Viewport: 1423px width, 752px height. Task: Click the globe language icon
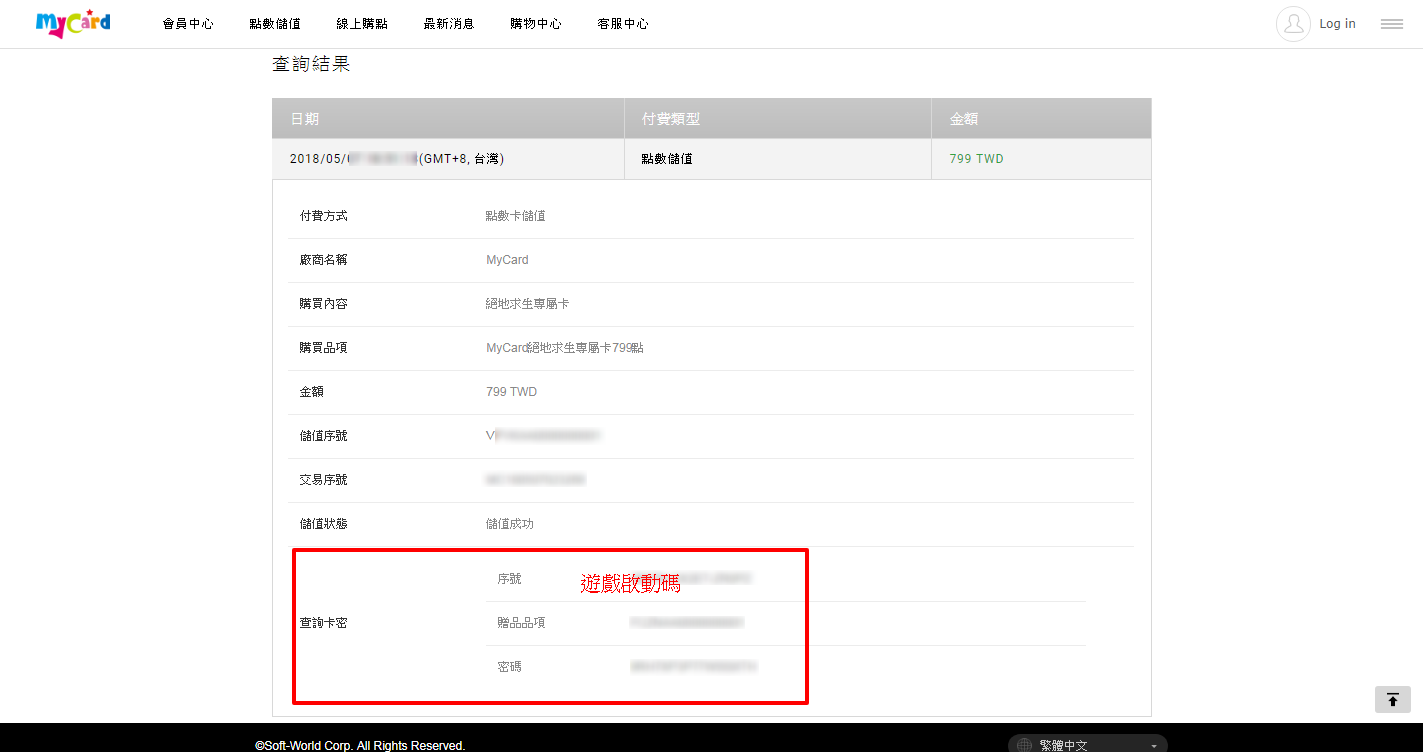(x=1024, y=745)
